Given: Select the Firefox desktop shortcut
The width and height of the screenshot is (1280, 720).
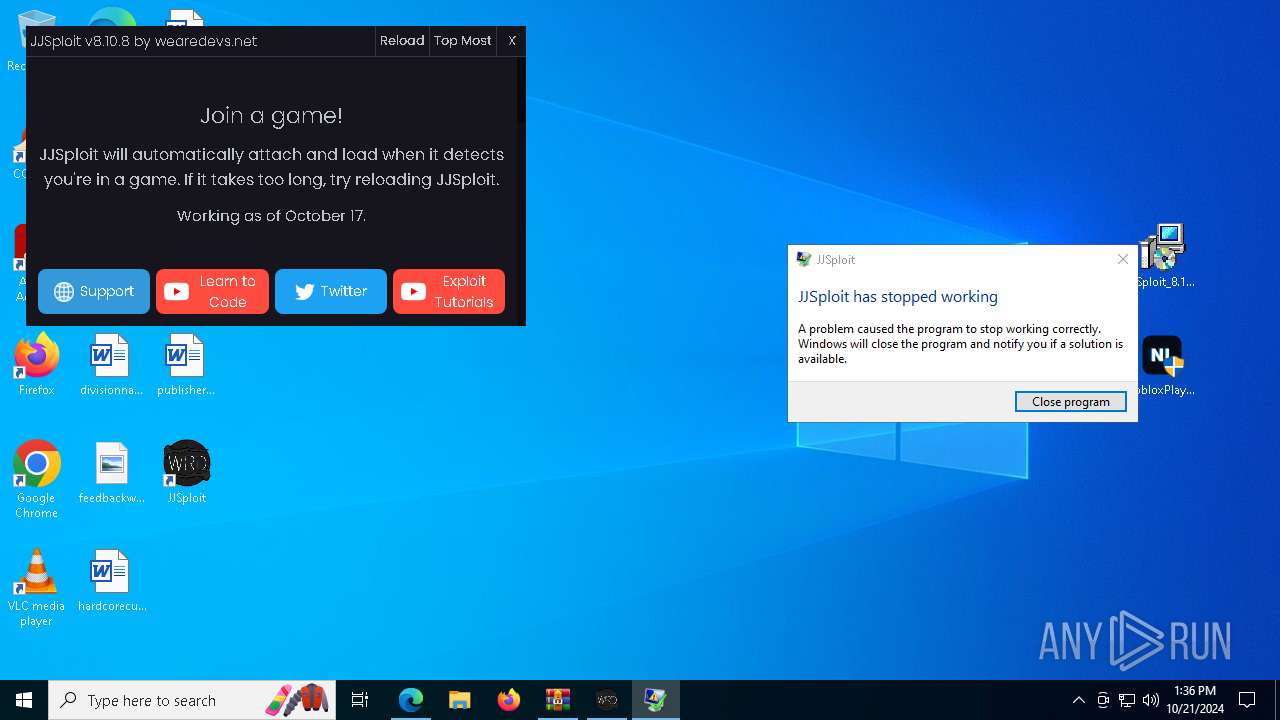Looking at the screenshot, I should (x=36, y=366).
